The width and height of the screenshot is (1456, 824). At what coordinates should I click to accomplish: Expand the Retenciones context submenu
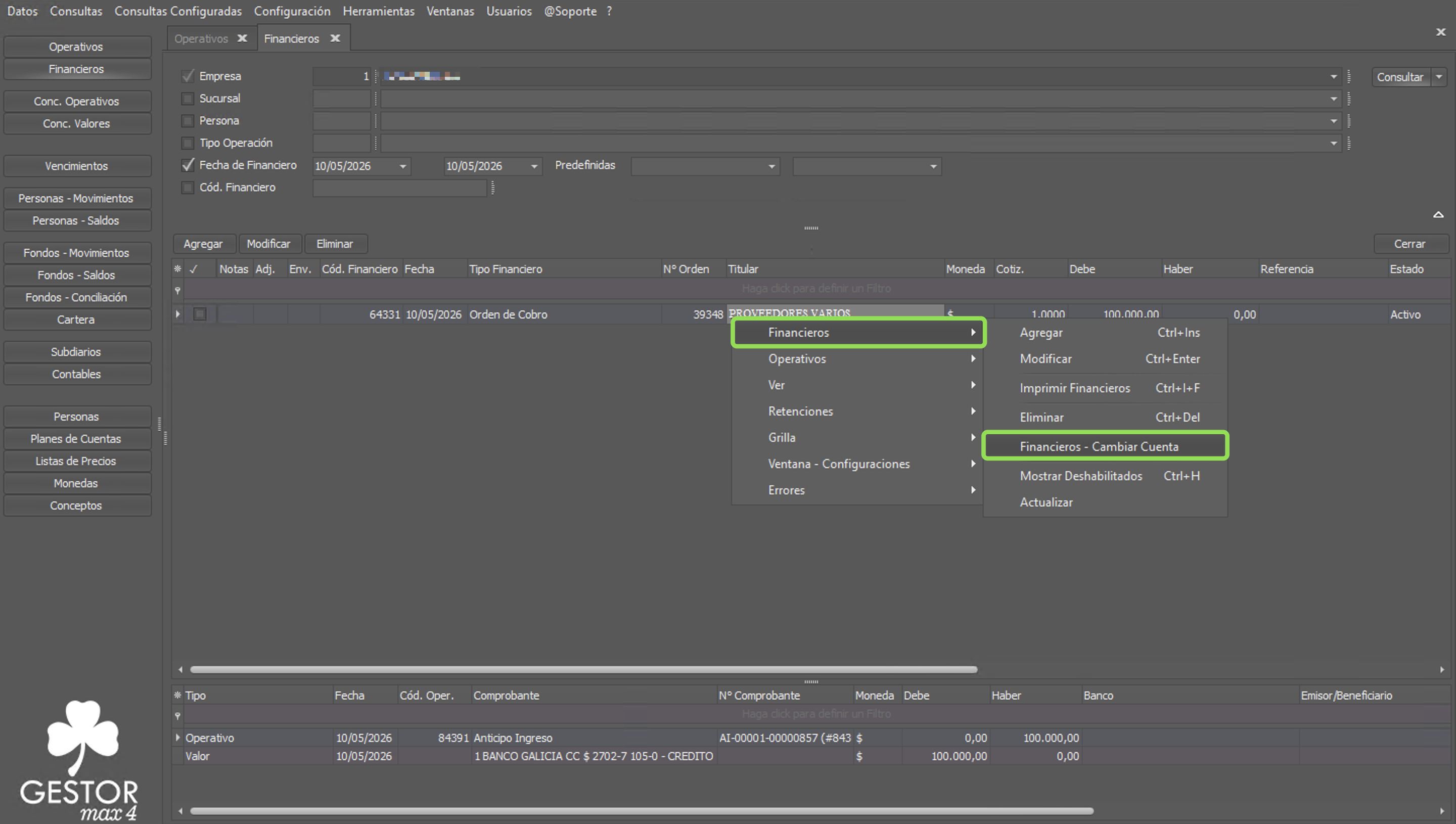[x=858, y=411]
